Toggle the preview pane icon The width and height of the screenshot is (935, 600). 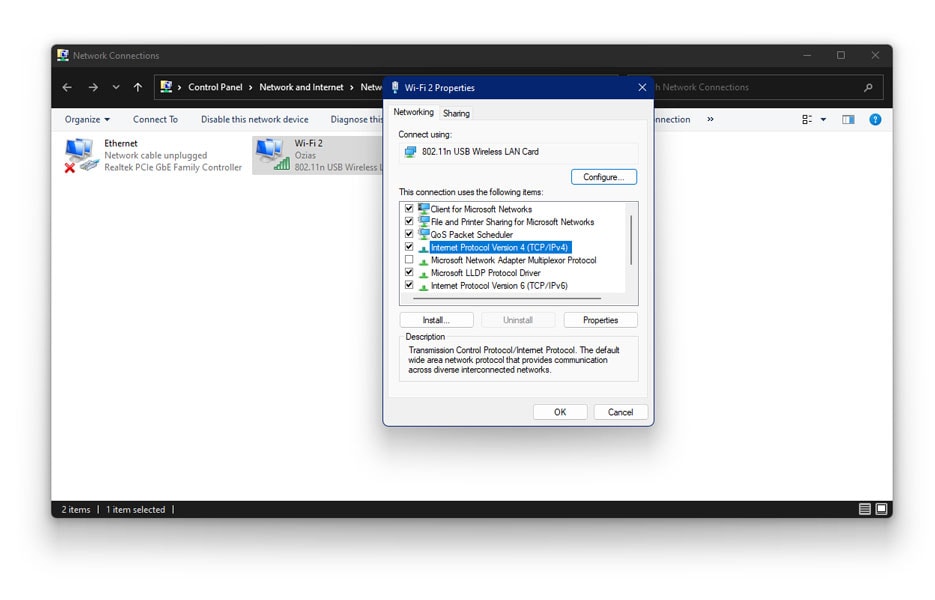point(848,119)
